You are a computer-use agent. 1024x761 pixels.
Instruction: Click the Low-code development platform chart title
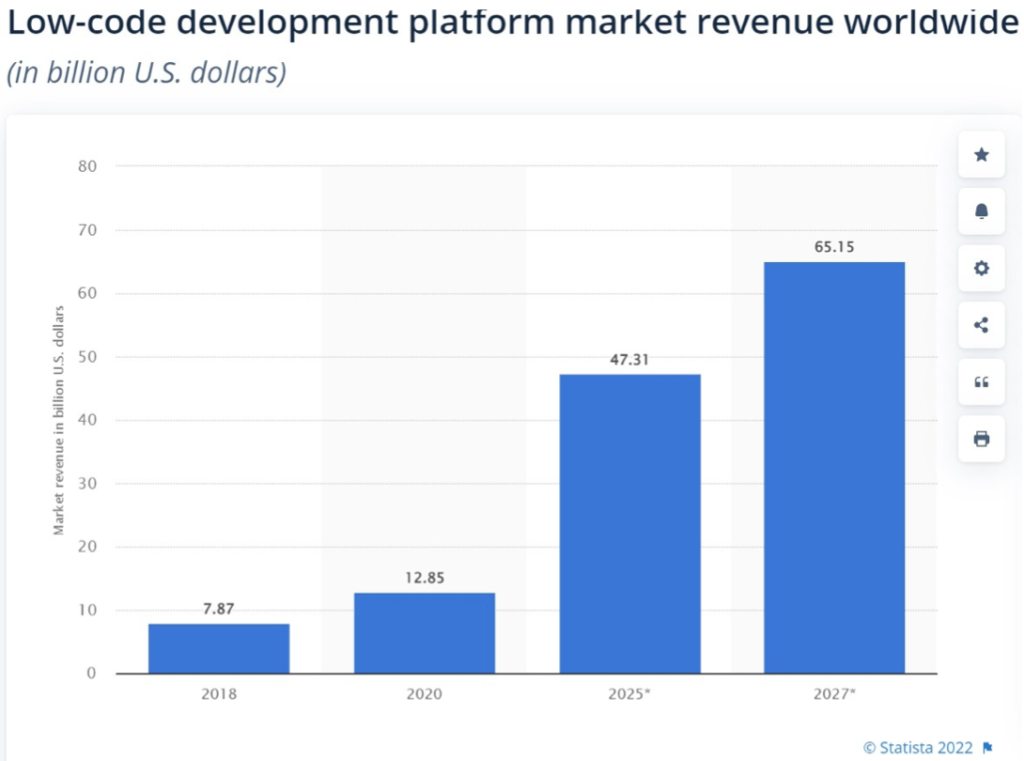click(512, 26)
